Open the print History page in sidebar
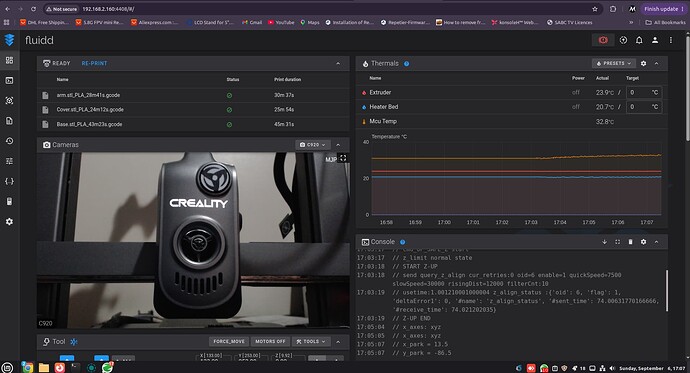This screenshot has height=373, width=690. (x=9, y=141)
